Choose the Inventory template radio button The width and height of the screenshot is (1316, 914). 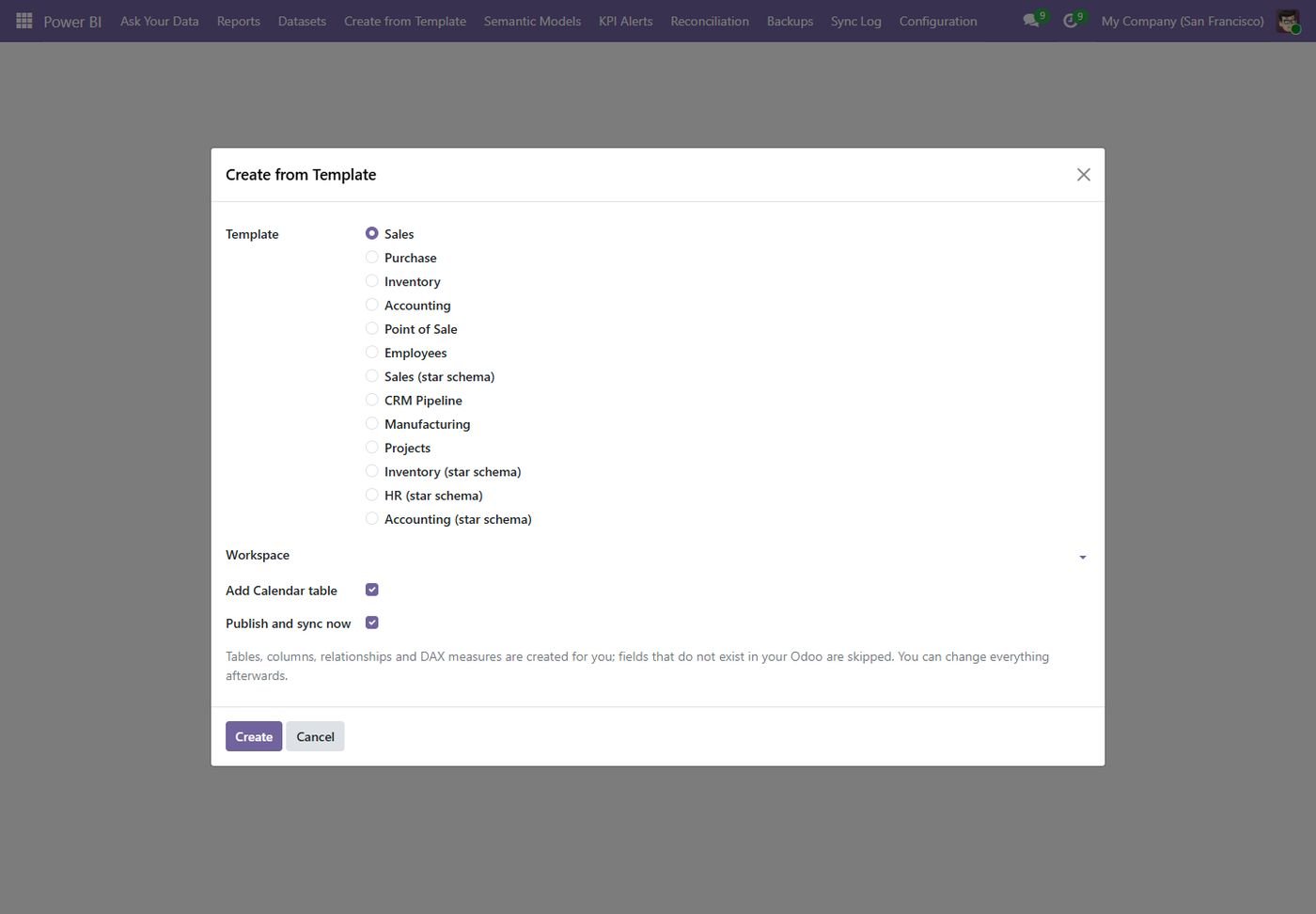372,281
